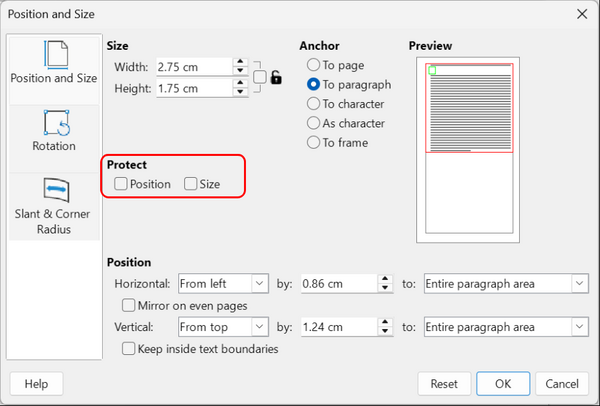Viewport: 600px width, 406px height.
Task: Switch to the Rotation tab icon
Action: 56,122
